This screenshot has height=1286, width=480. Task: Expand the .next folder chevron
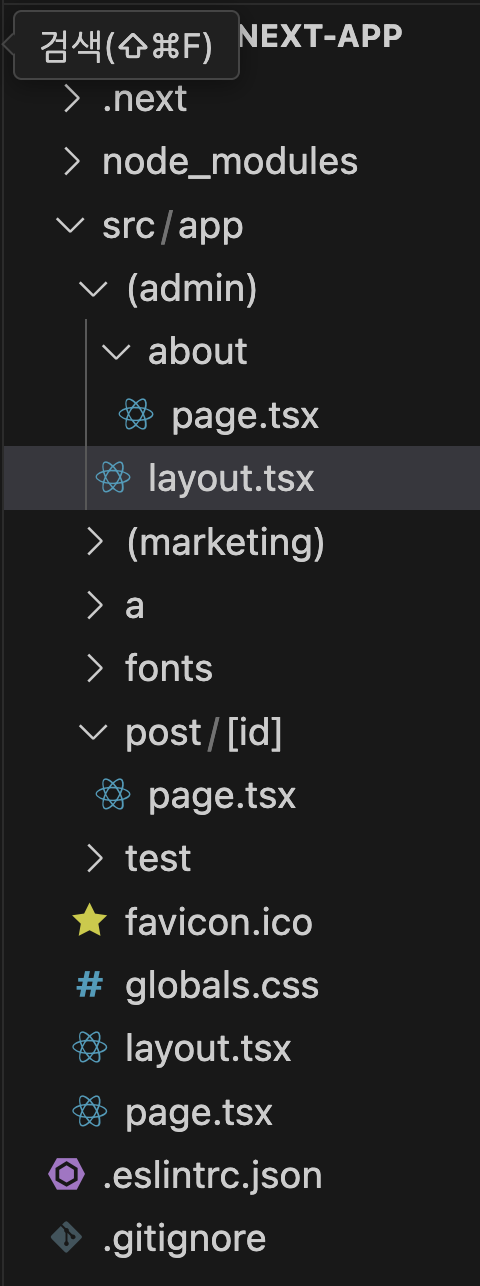tap(72, 99)
